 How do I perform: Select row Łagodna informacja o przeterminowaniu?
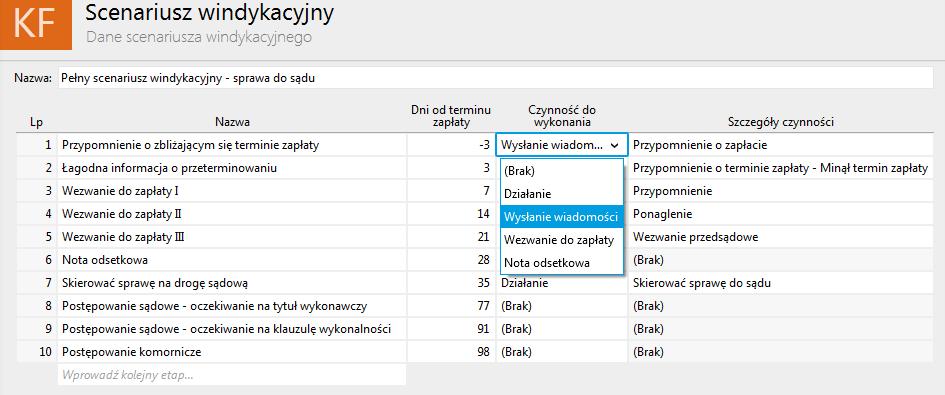[232, 168]
